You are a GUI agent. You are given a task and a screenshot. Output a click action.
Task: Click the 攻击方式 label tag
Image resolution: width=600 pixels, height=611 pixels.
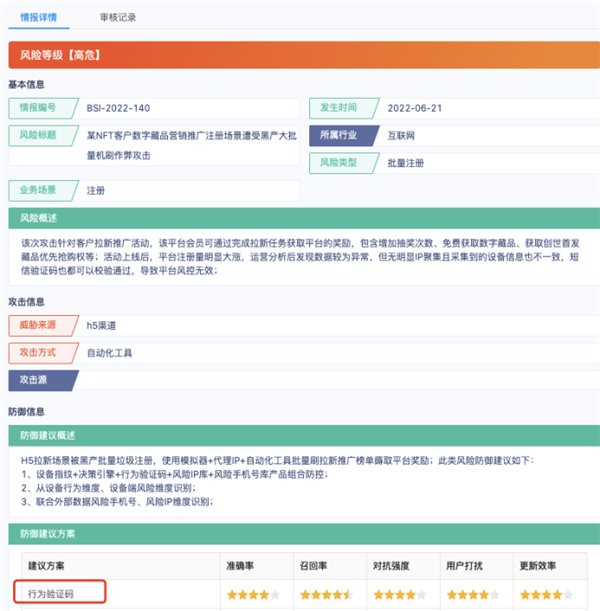[39, 353]
